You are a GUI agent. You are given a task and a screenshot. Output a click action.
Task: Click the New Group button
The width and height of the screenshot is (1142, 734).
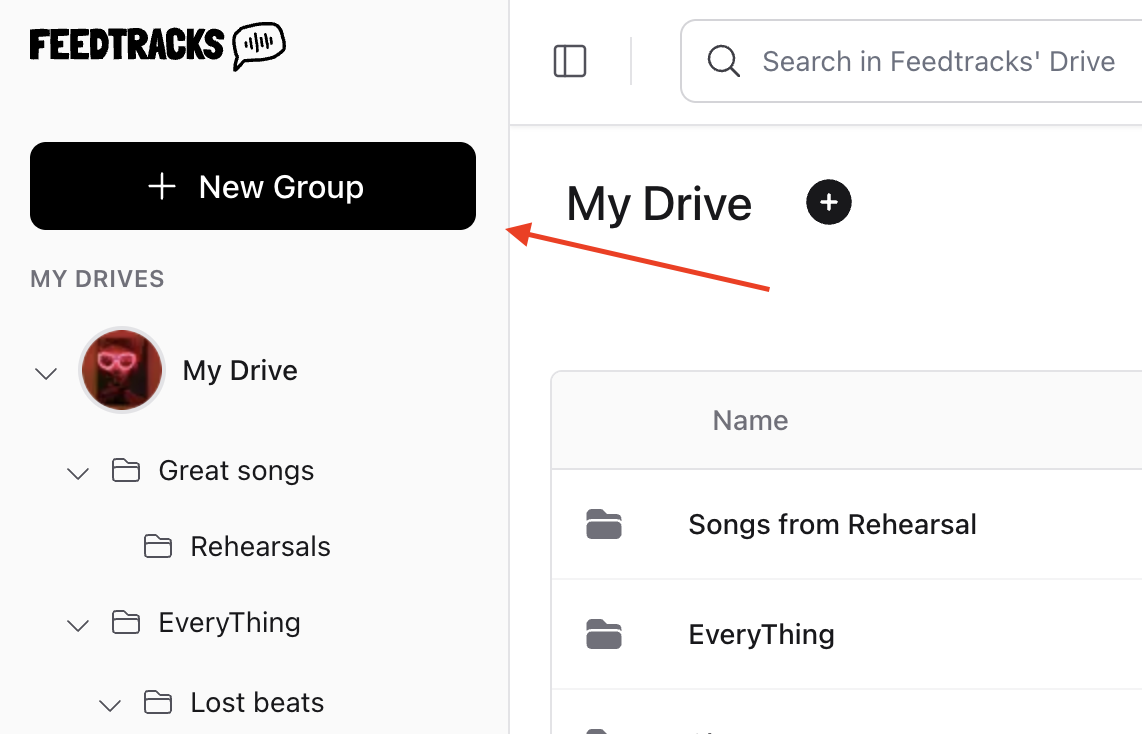(x=253, y=186)
